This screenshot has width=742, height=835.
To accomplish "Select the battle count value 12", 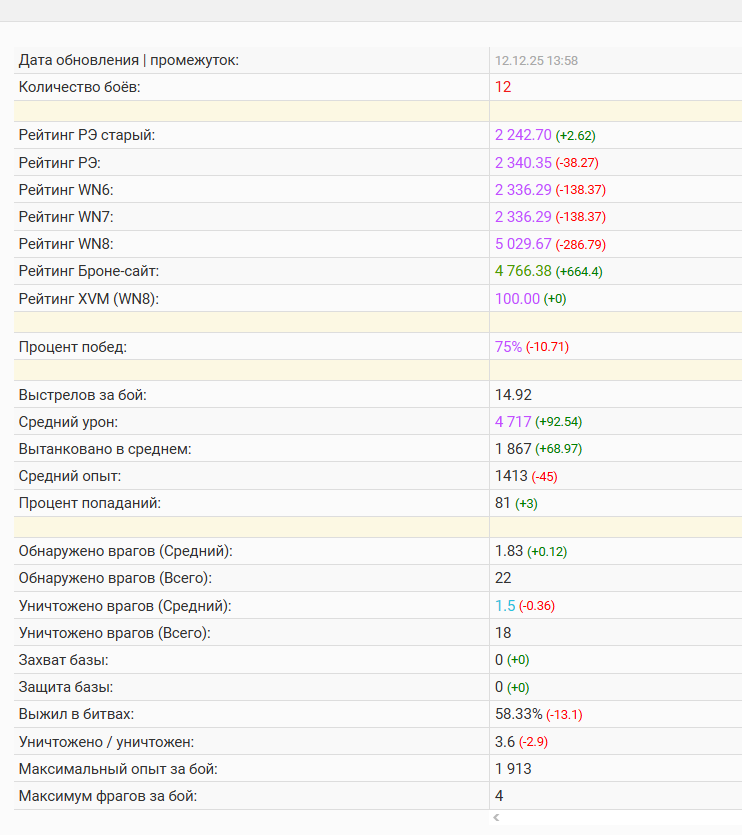I will [503, 87].
